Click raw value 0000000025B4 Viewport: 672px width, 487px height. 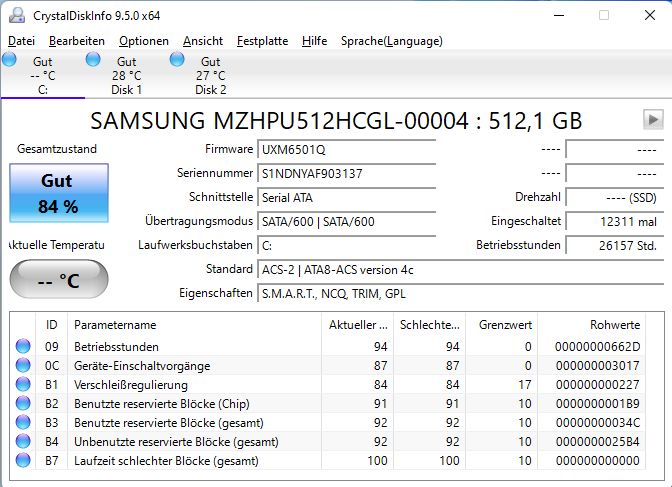click(597, 442)
